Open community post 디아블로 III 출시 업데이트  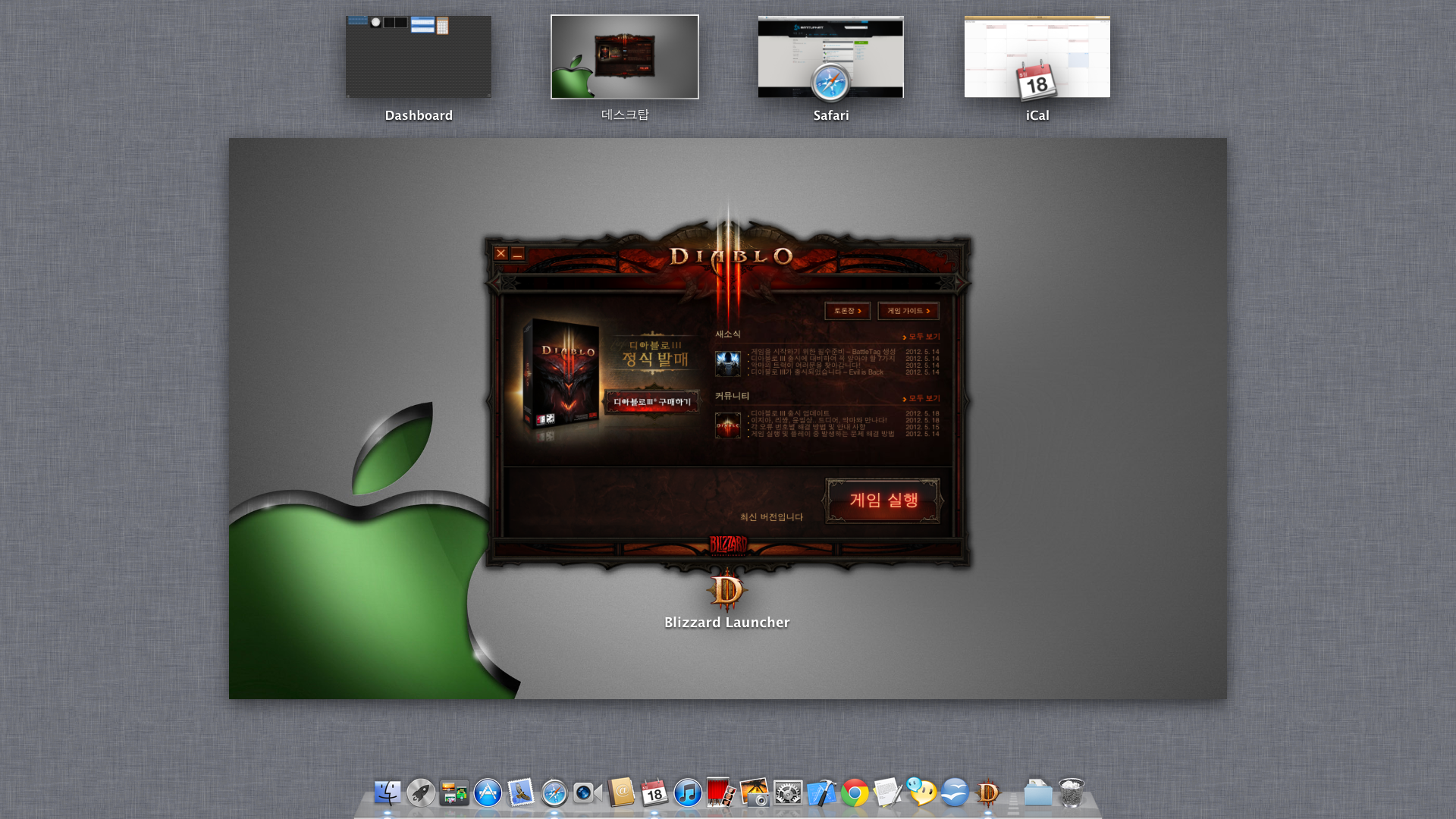(x=790, y=414)
